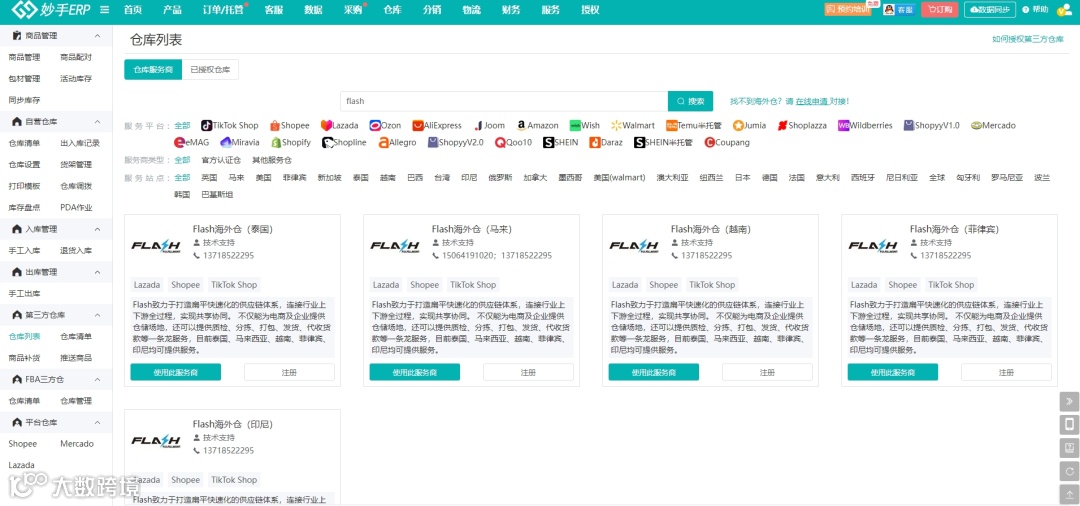
Task: Filter by Shopify platform icon
Action: pyautogui.click(x=276, y=143)
